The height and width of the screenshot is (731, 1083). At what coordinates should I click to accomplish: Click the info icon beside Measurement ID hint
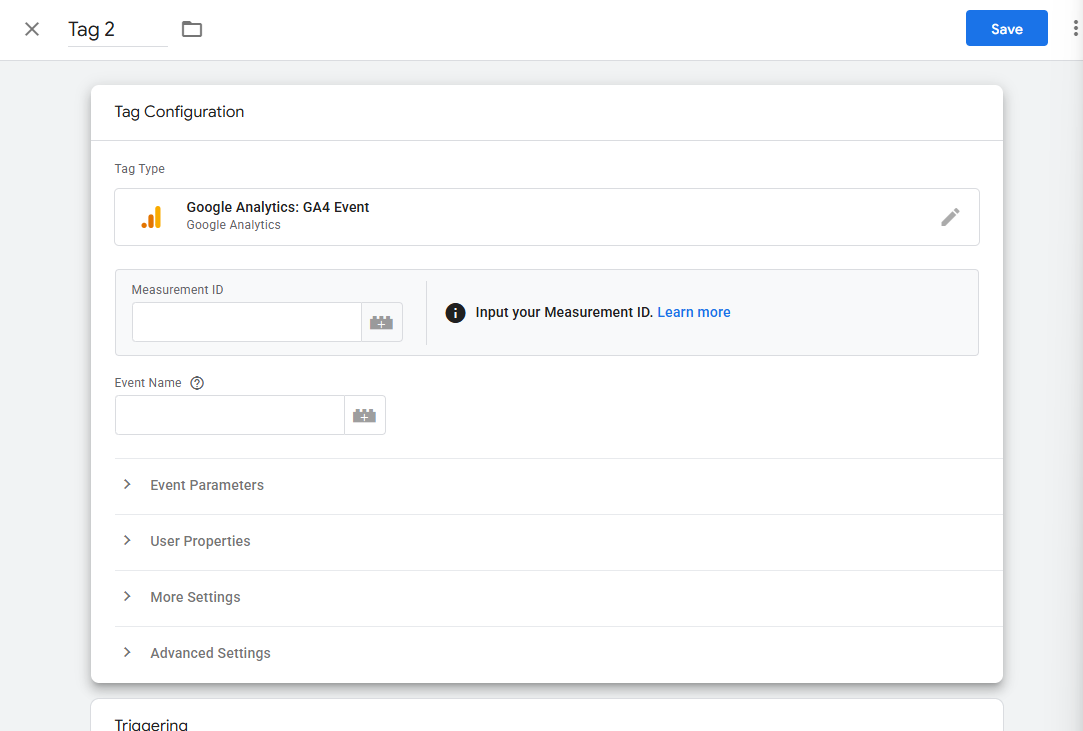pyautogui.click(x=455, y=312)
